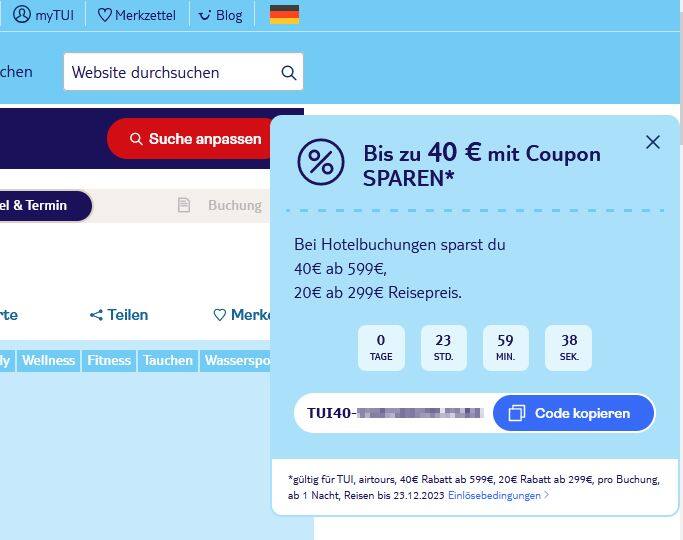This screenshot has height=540, width=683.
Task: Click the copy icon on Code kopieren
Action: [517, 413]
